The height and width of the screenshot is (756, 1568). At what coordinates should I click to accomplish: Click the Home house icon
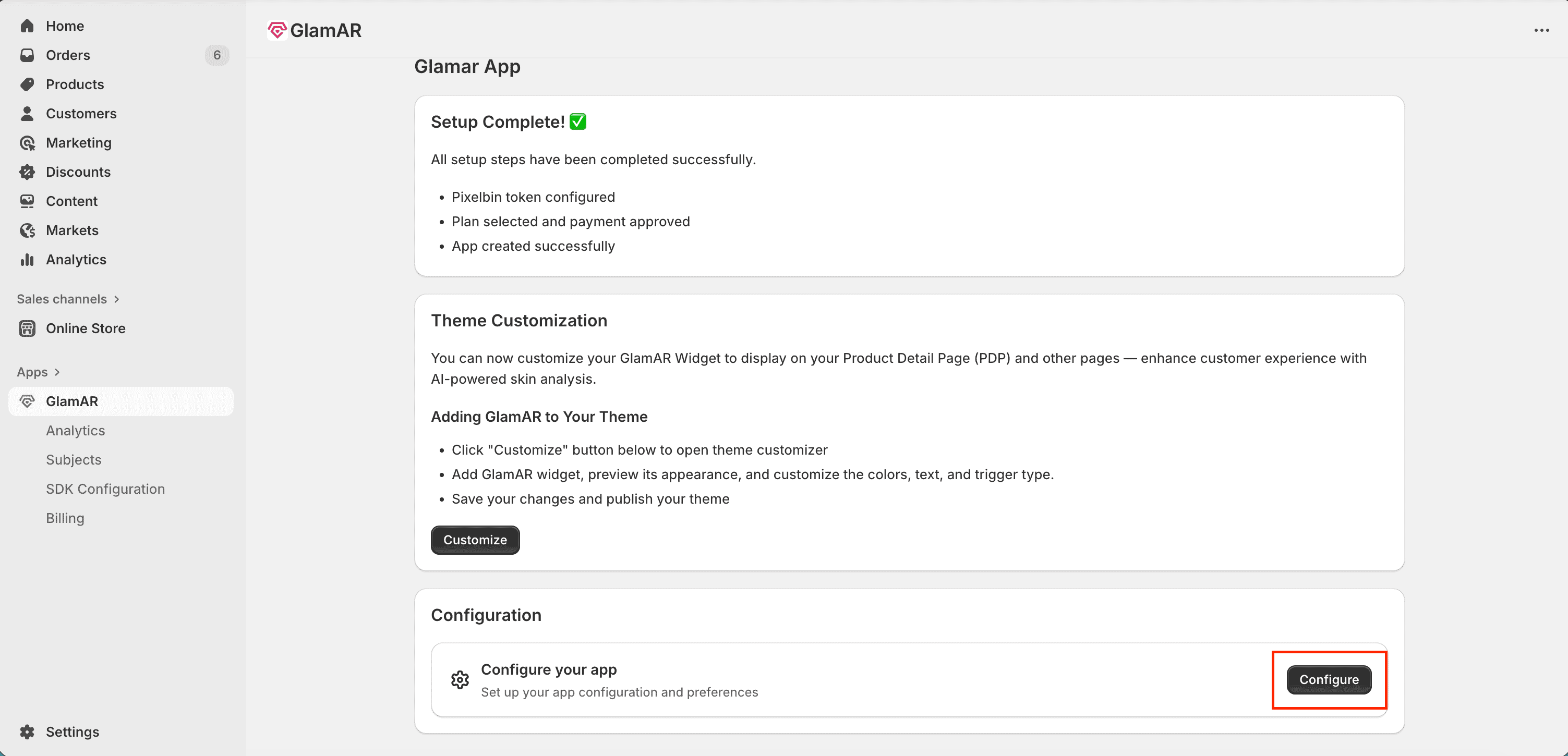point(27,26)
